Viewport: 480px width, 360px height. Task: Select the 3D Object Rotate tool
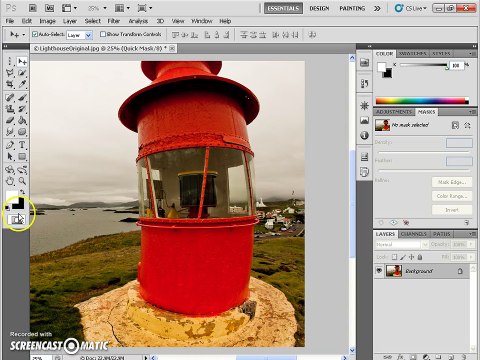click(x=10, y=170)
